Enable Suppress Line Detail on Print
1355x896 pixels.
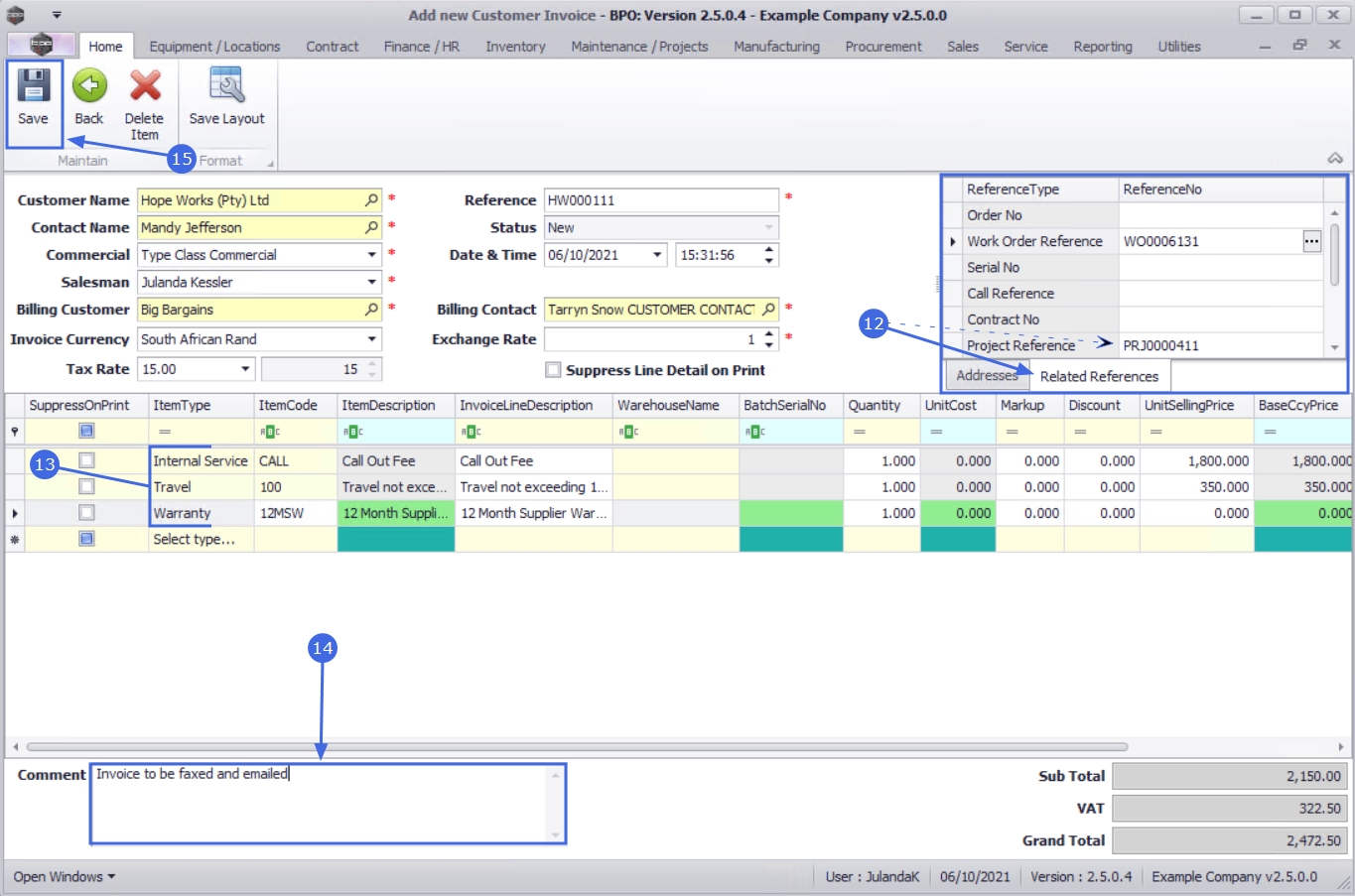point(553,370)
